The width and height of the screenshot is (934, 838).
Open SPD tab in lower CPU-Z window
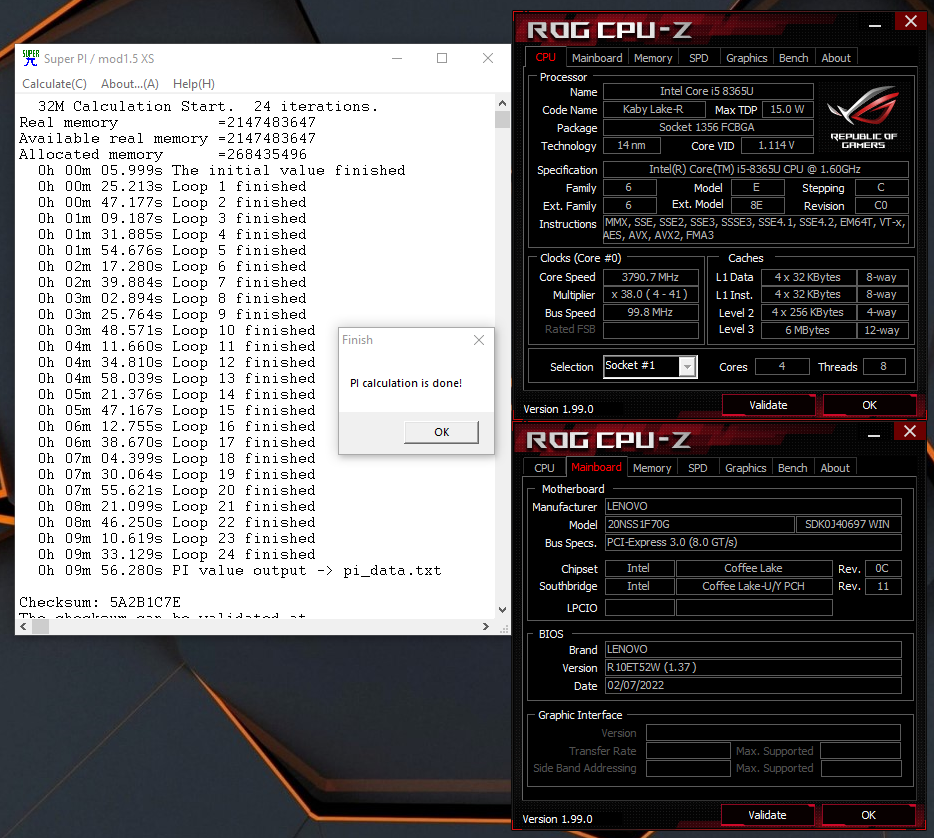(698, 468)
